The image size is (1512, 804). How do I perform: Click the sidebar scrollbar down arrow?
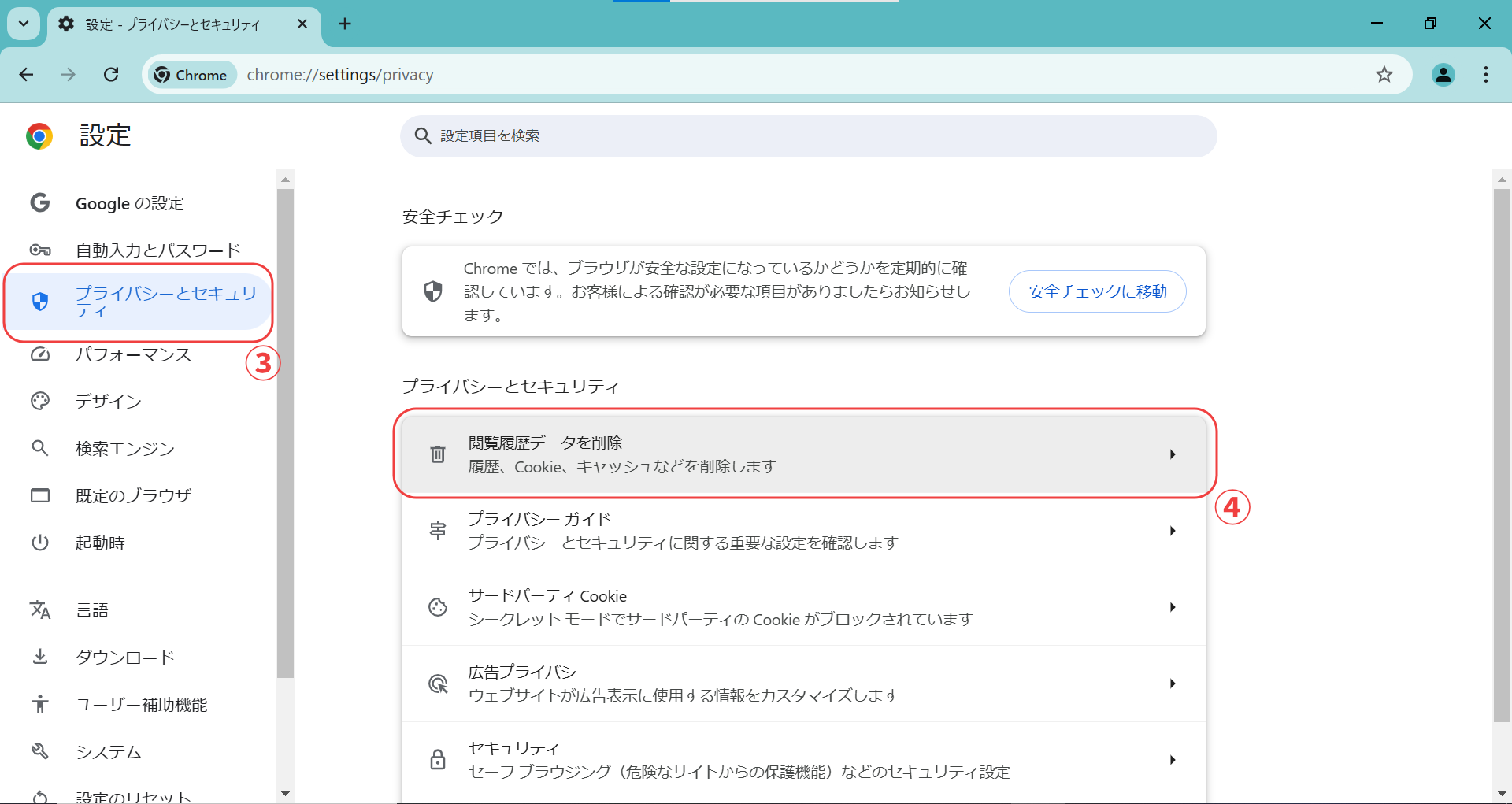click(x=286, y=794)
